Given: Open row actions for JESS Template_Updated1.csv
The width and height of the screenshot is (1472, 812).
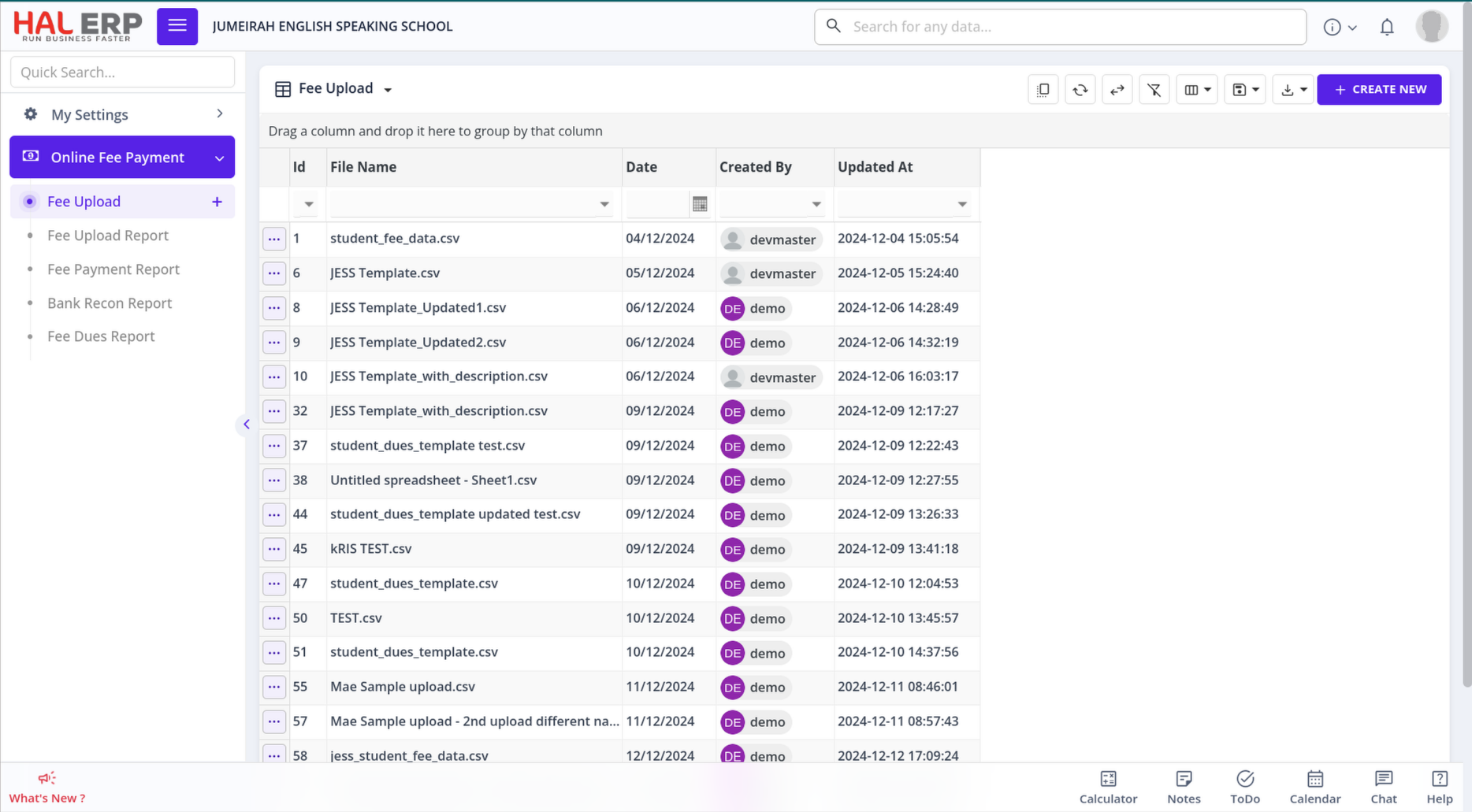Looking at the screenshot, I should point(274,308).
